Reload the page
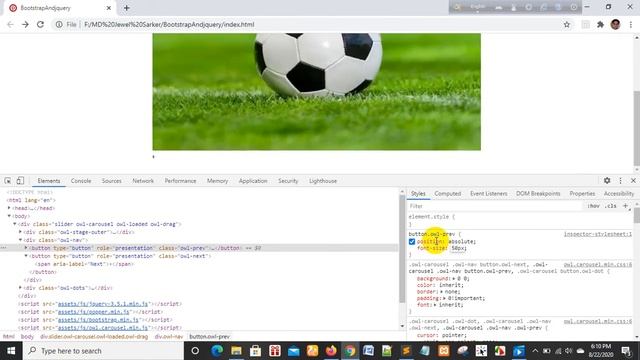This screenshot has height=360, width=640. tap(40, 24)
